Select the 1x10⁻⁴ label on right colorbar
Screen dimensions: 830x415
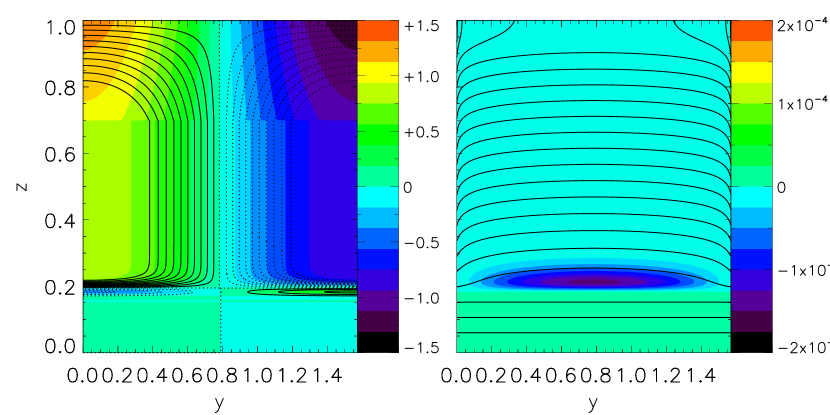tap(802, 104)
